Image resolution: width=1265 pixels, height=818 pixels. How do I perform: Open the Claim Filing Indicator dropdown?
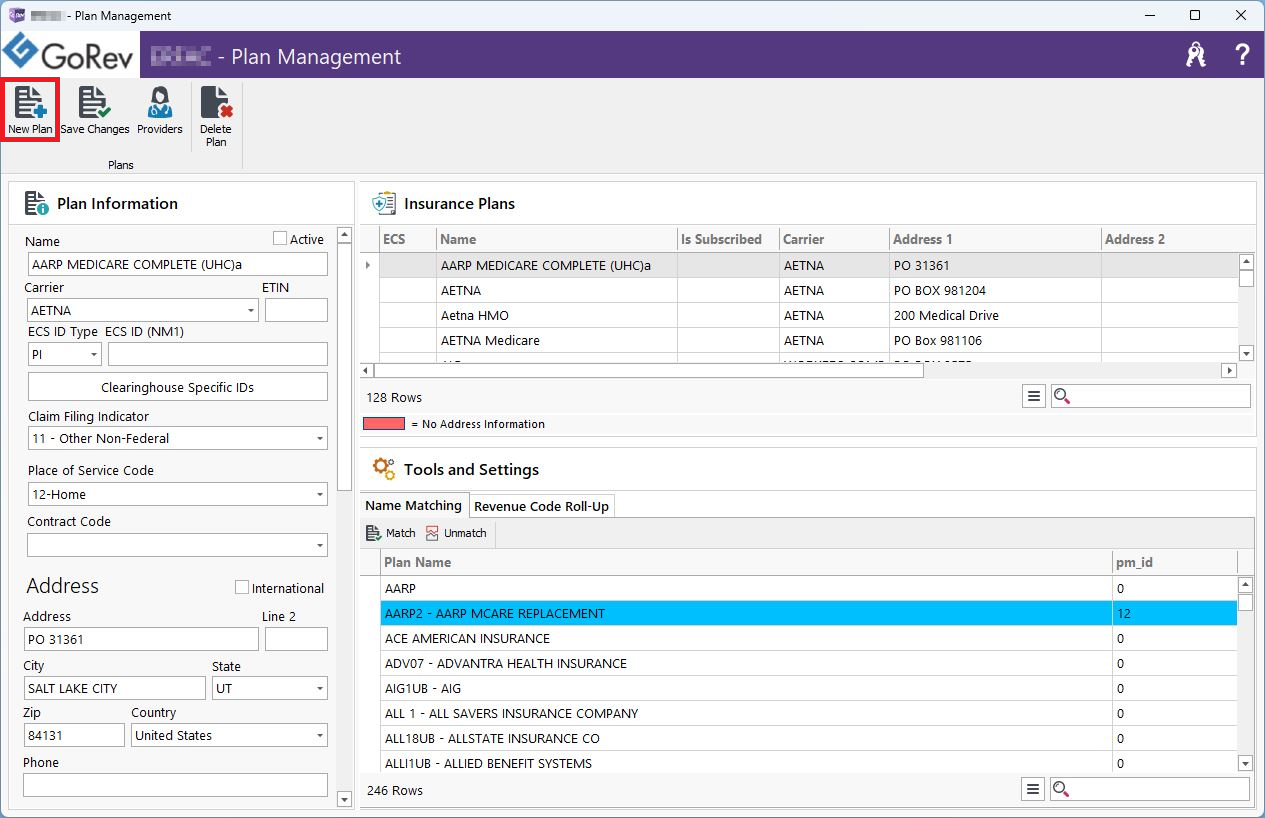(x=320, y=438)
